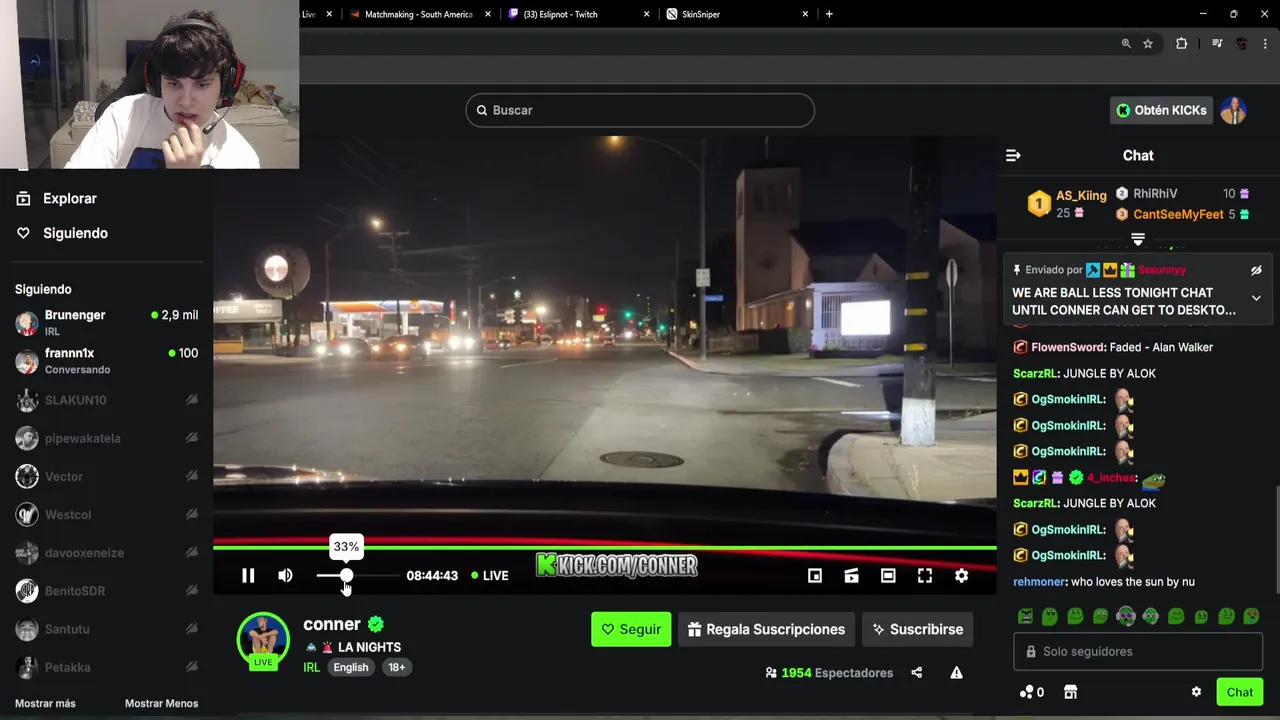This screenshot has width=1280, height=720.
Task: Click the Suscribirse button
Action: (x=917, y=629)
